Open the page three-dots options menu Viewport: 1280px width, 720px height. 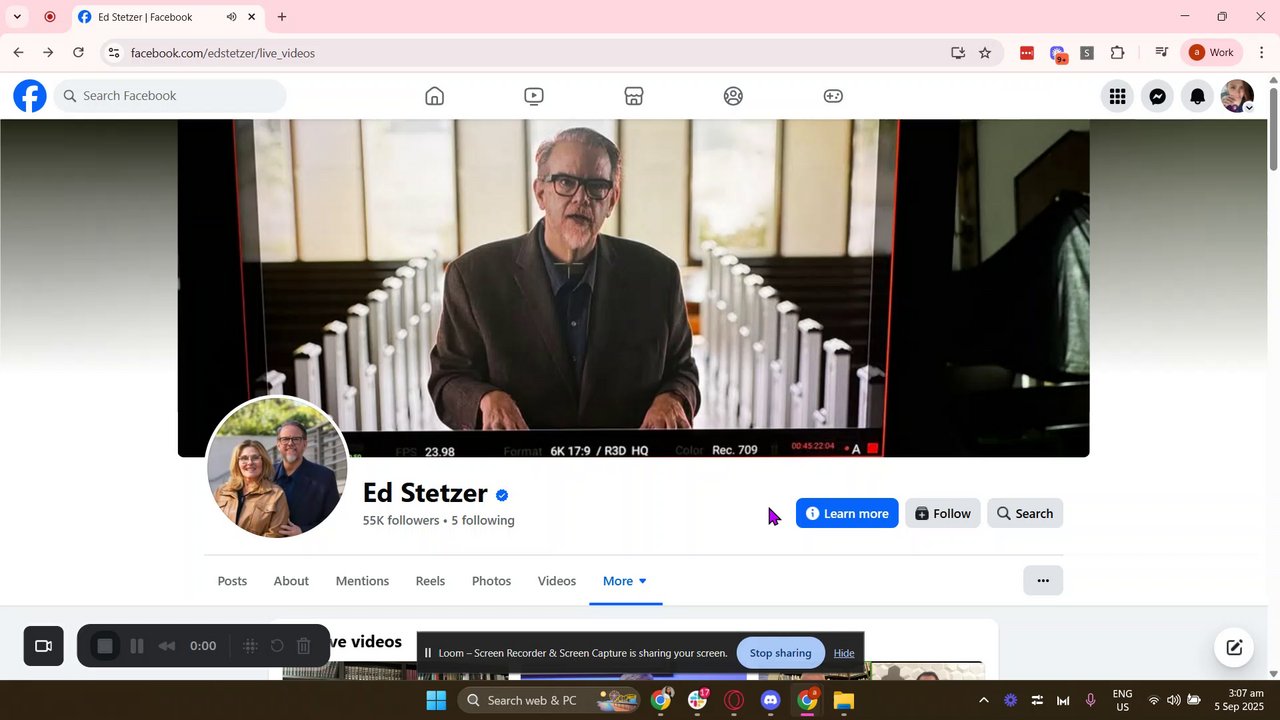pyautogui.click(x=1043, y=580)
